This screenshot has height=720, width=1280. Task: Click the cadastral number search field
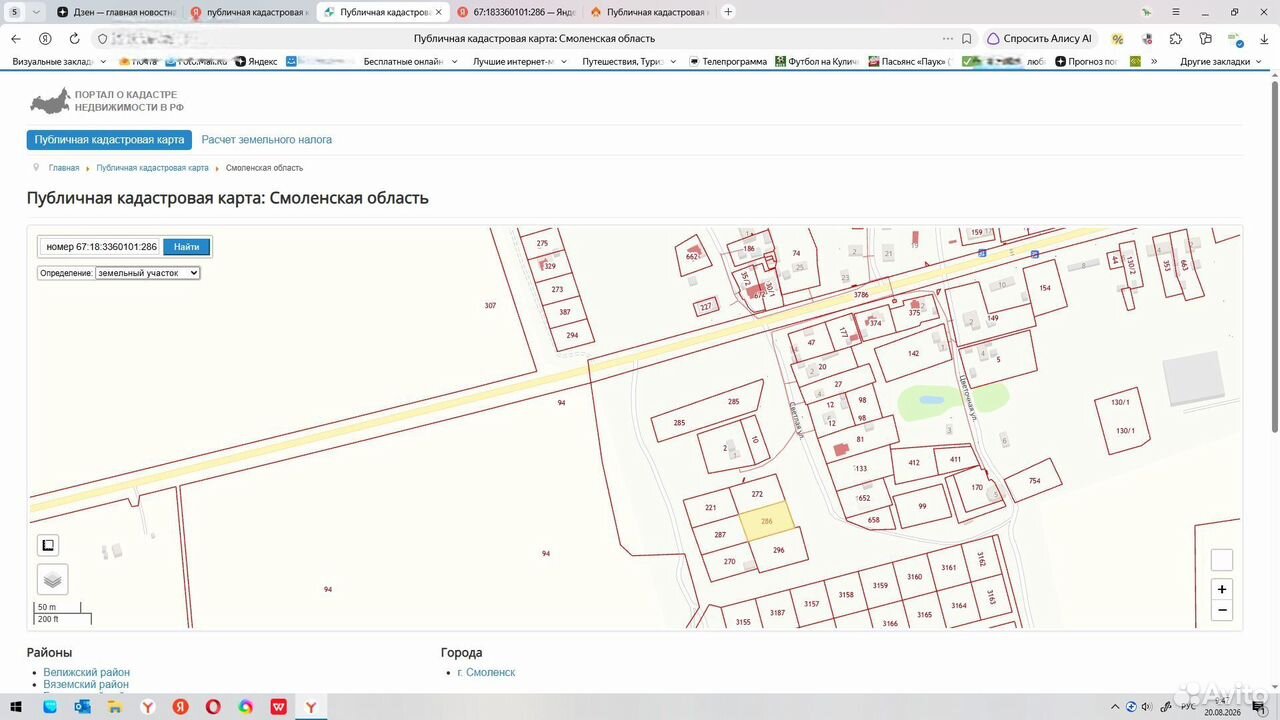point(101,247)
